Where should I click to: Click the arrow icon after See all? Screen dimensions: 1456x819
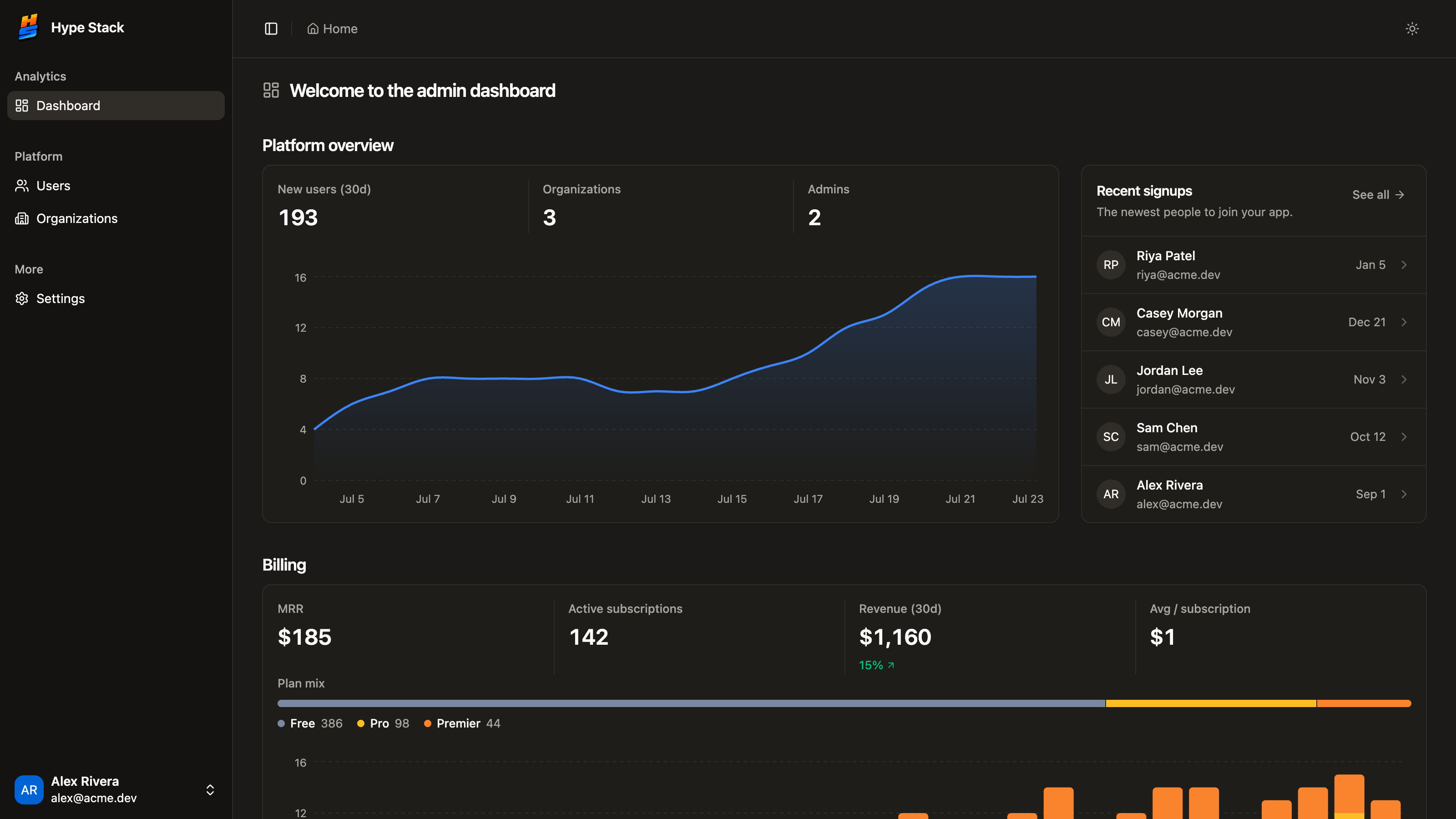click(x=1400, y=195)
